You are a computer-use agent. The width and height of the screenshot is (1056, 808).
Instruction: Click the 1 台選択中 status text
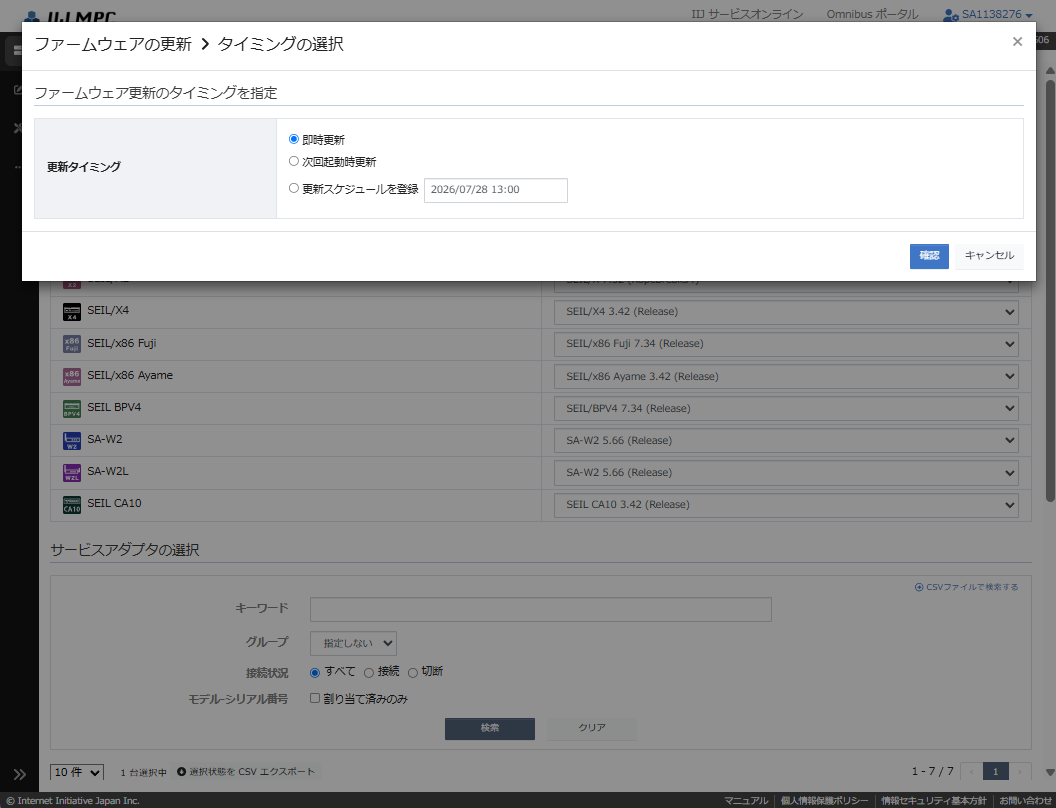tap(143, 772)
